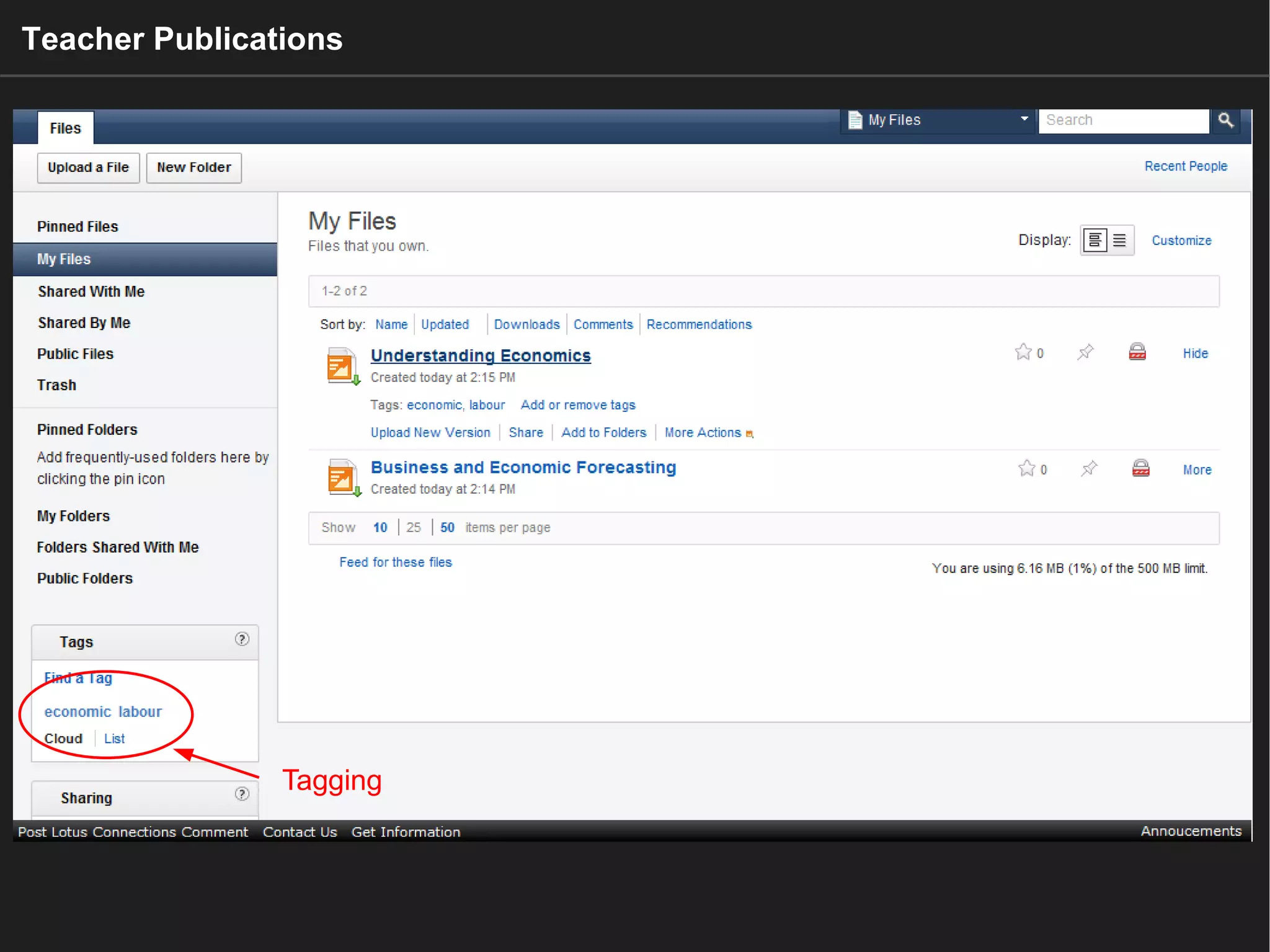
Task: Click into the Search input field
Action: (1122, 120)
